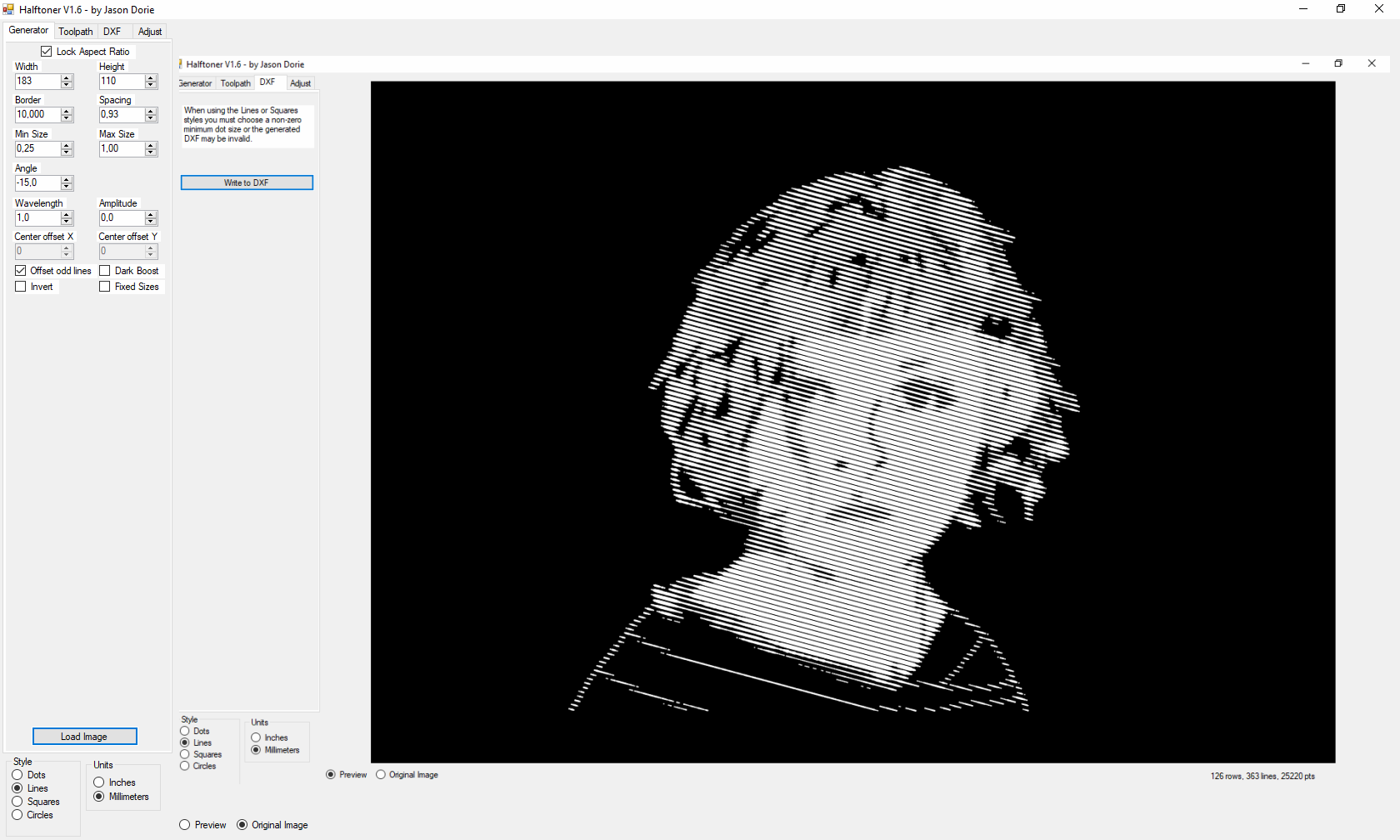1400x840 pixels.
Task: Increase Max Size with up arrow
Action: [x=151, y=145]
